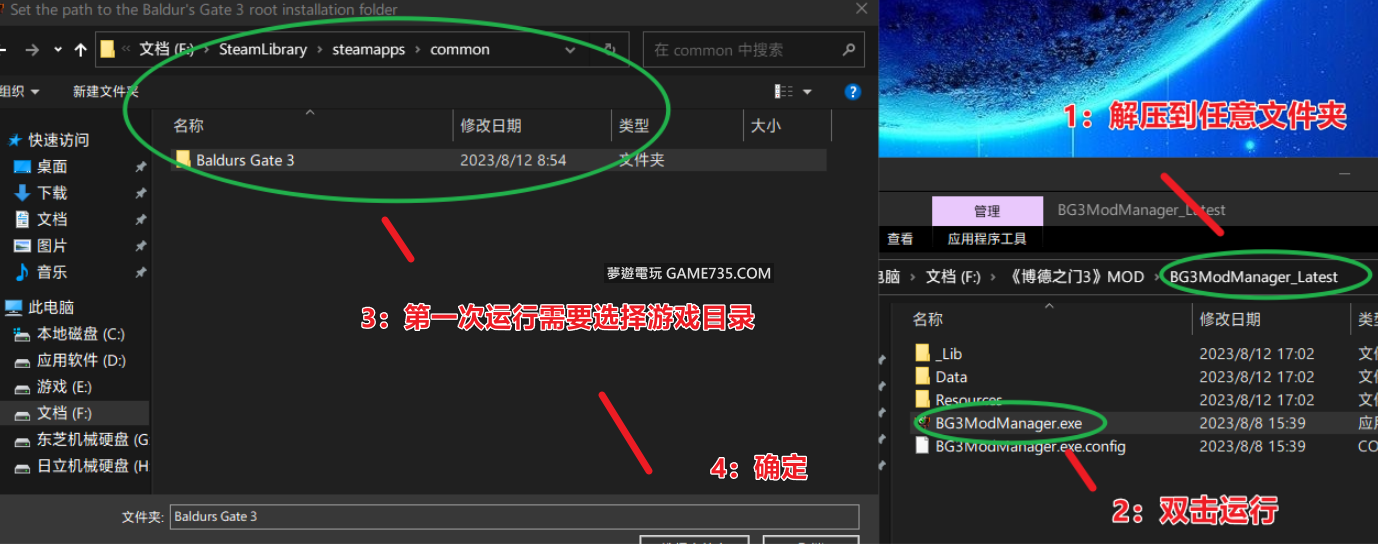Select 此电脑 in navigation pane
This screenshot has height=546, width=1378.
(50, 308)
